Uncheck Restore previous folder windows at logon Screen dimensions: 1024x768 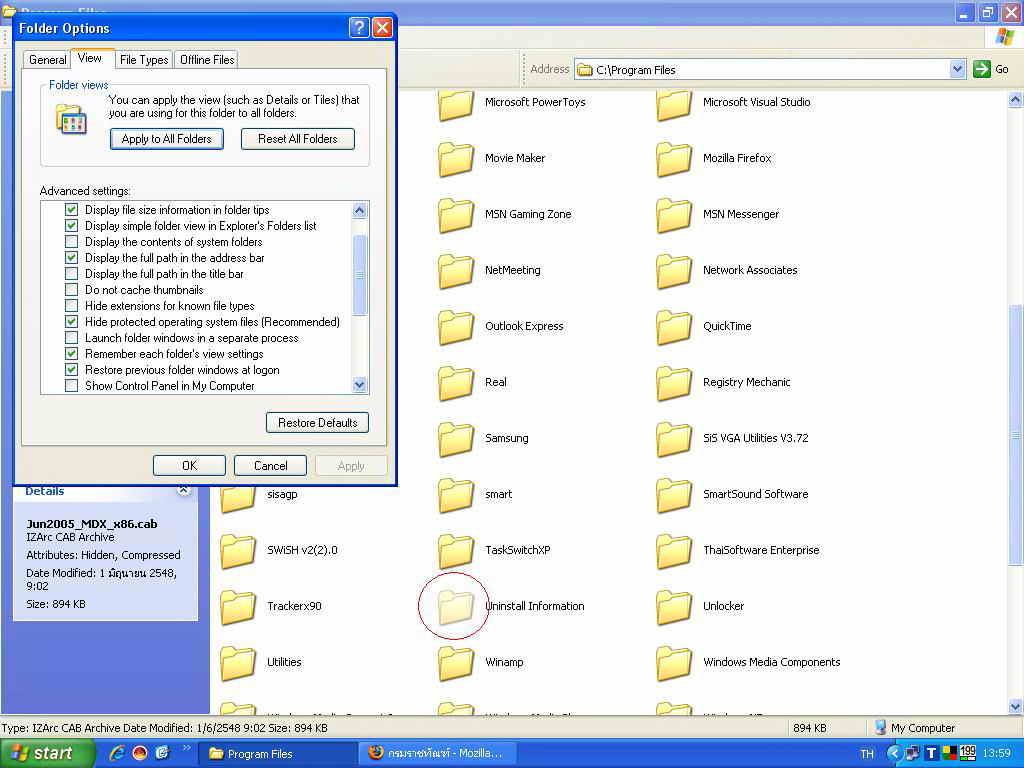tap(71, 370)
